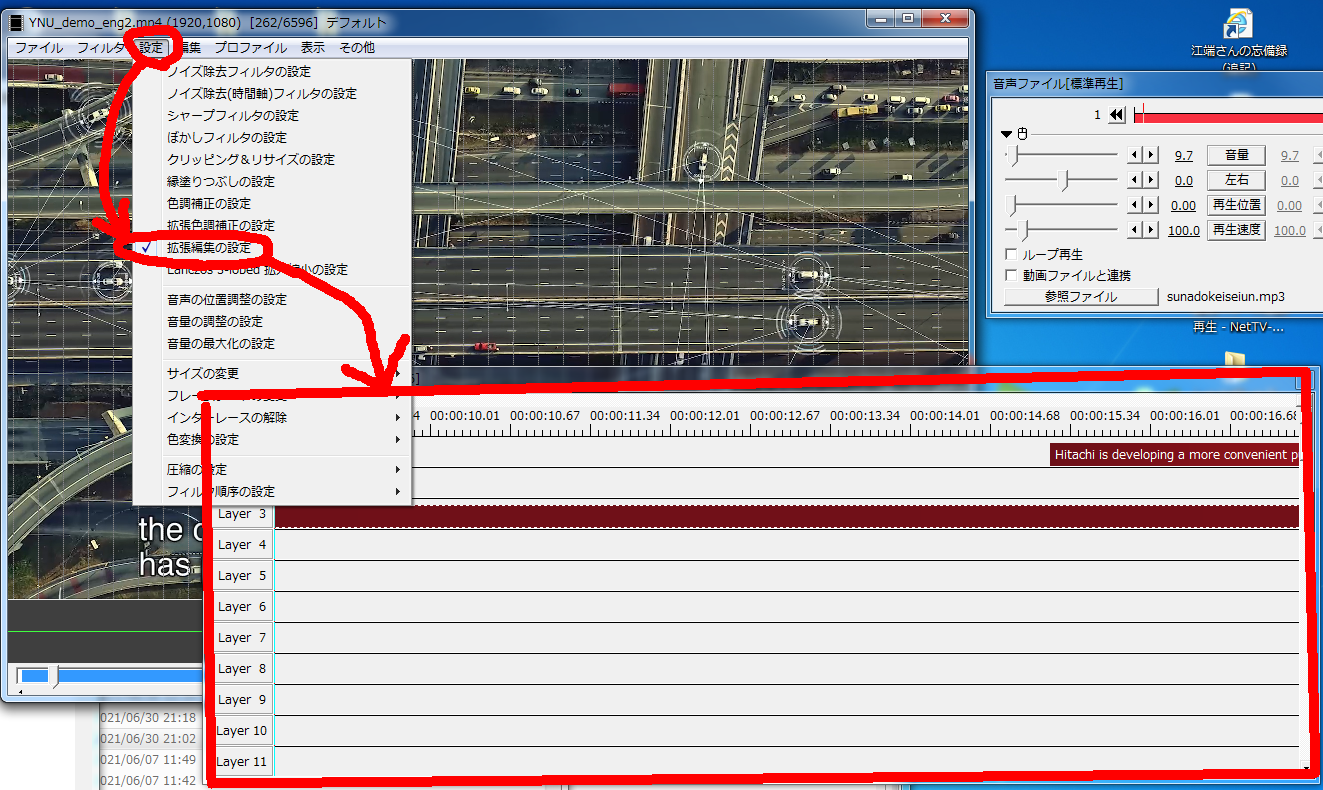Collapse the audio settings disclosure triangle

(1007, 134)
